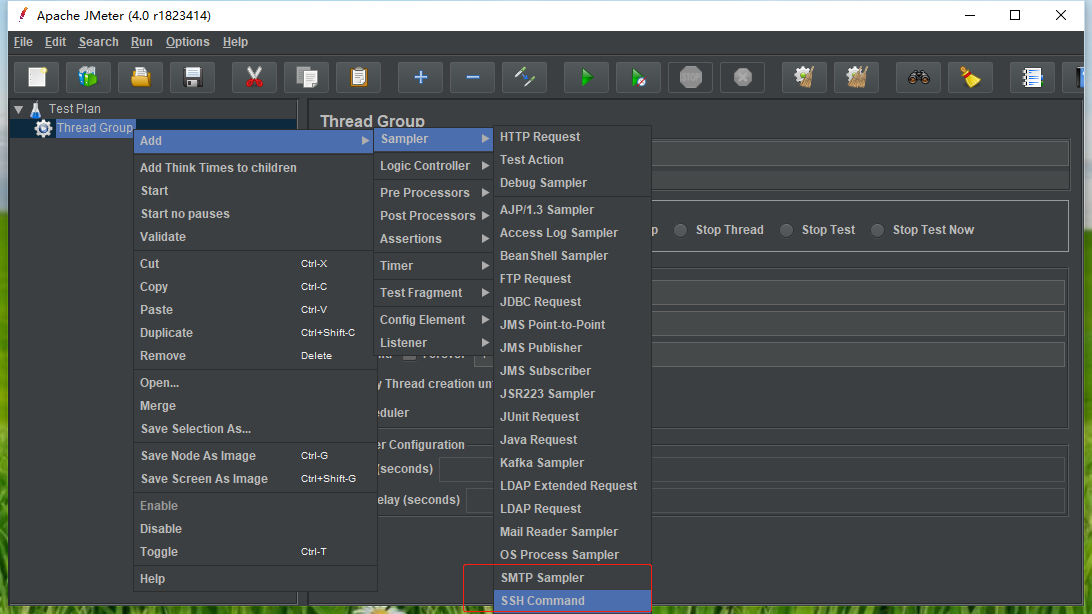Open an existing test plan file
The height and width of the screenshot is (614, 1092).
140,78
